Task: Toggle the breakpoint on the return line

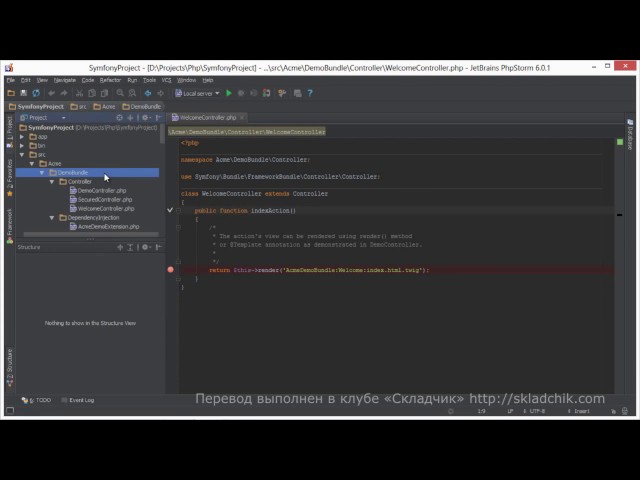Action: 171,270
